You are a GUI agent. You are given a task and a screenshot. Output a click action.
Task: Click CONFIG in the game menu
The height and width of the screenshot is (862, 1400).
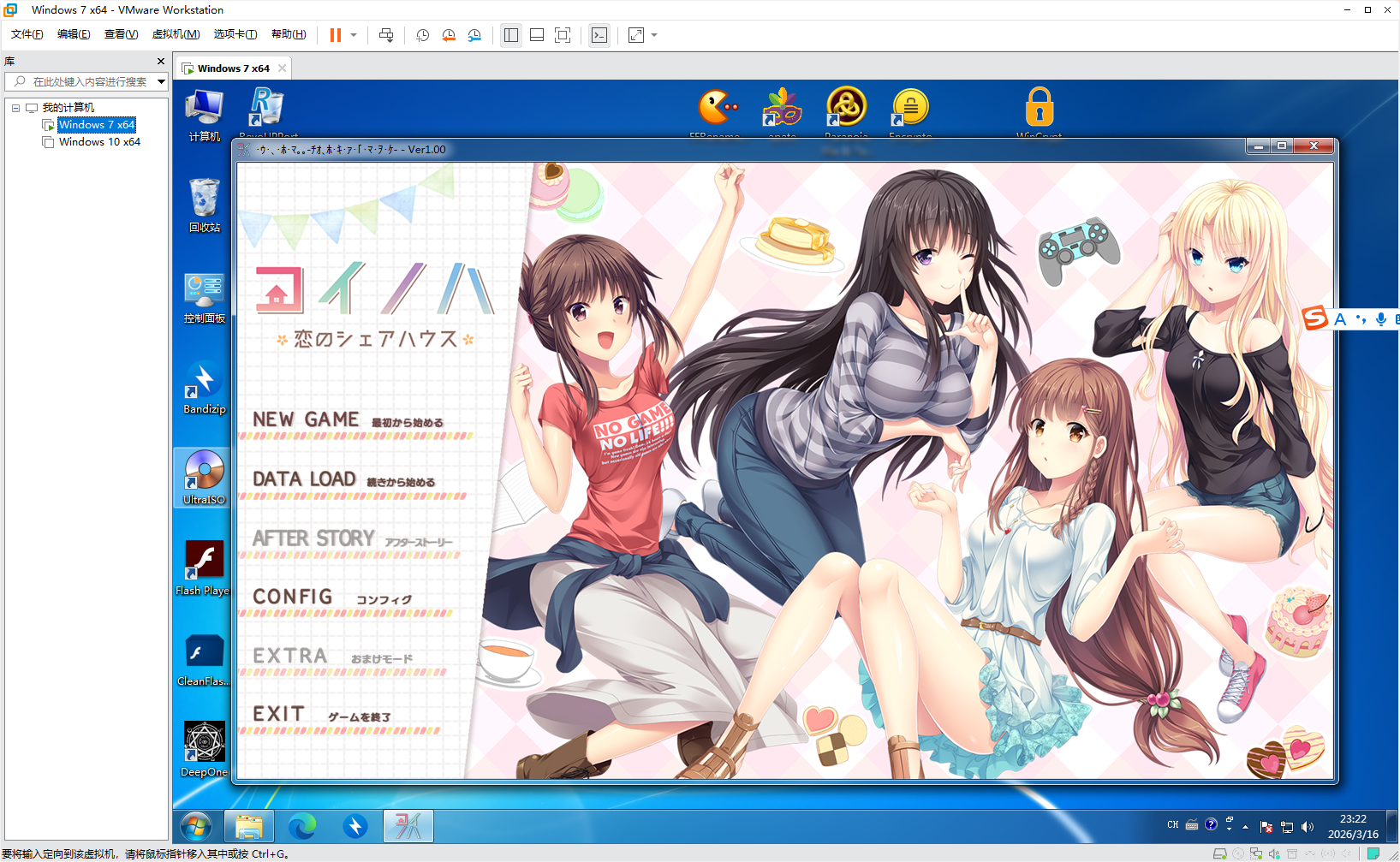pos(293,597)
